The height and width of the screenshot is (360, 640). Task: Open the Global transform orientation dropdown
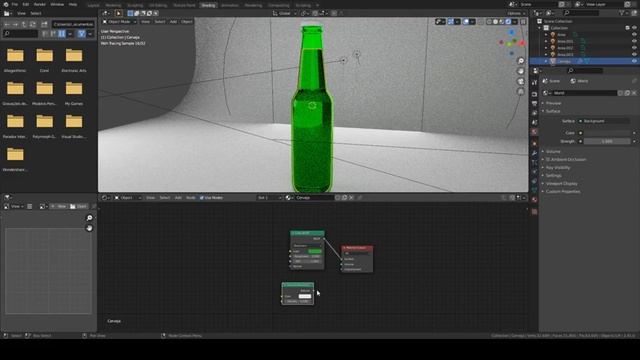[x=283, y=13]
